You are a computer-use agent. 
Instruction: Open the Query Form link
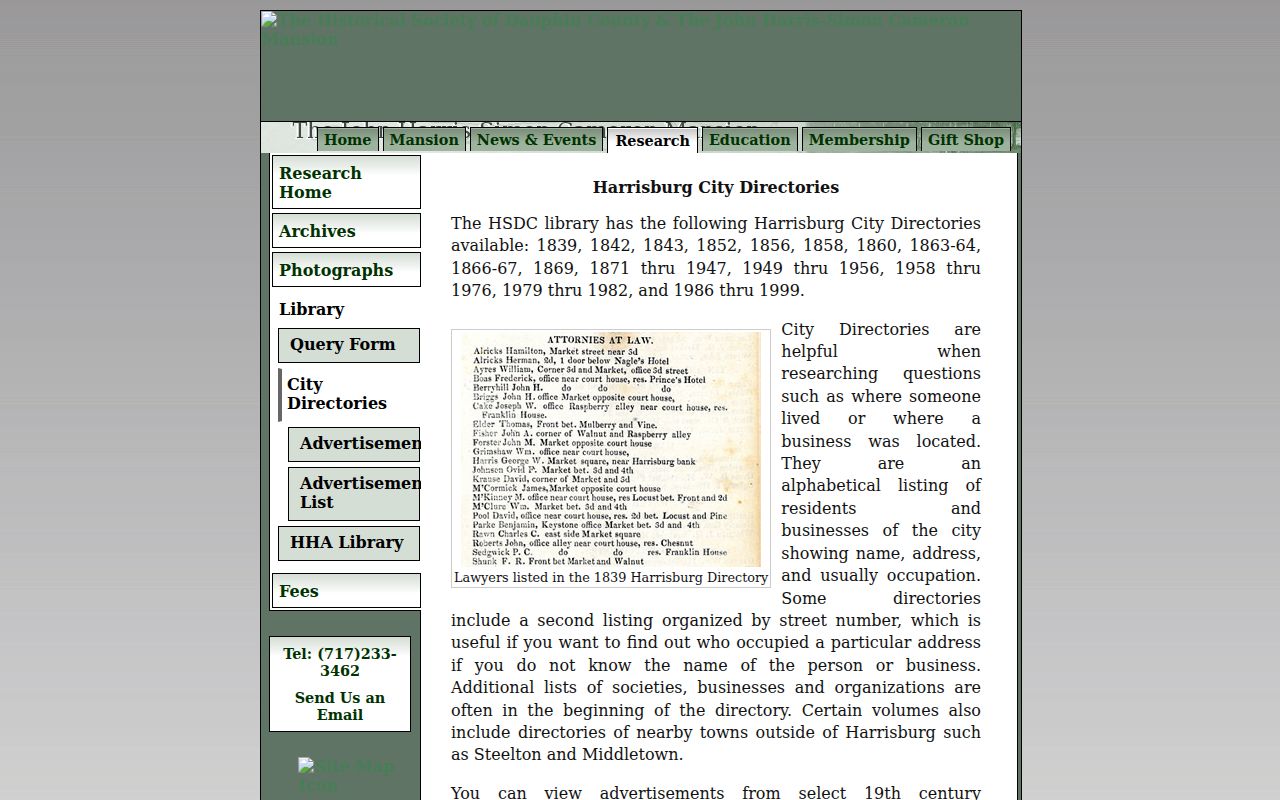[x=349, y=345]
